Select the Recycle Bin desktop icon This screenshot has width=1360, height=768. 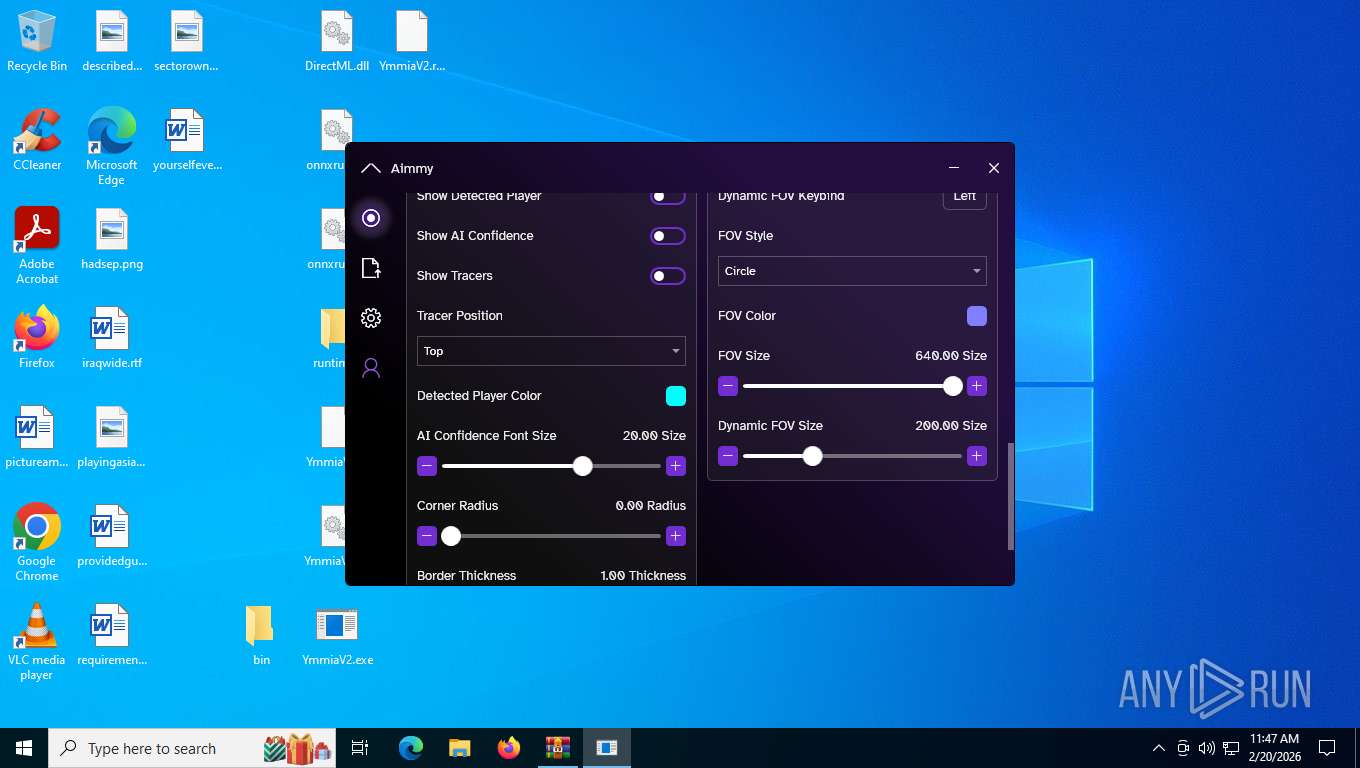coord(37,41)
